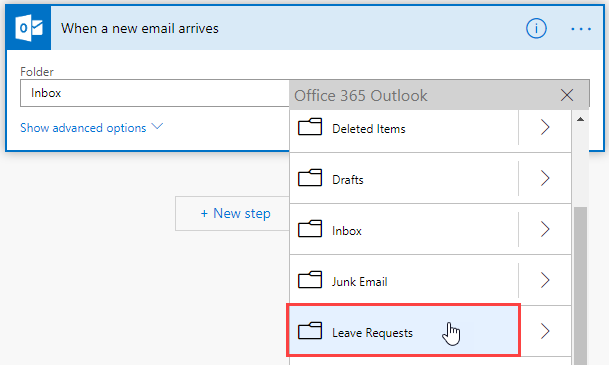Choose the Junk Email folder entry
The image size is (609, 365).
tap(404, 280)
